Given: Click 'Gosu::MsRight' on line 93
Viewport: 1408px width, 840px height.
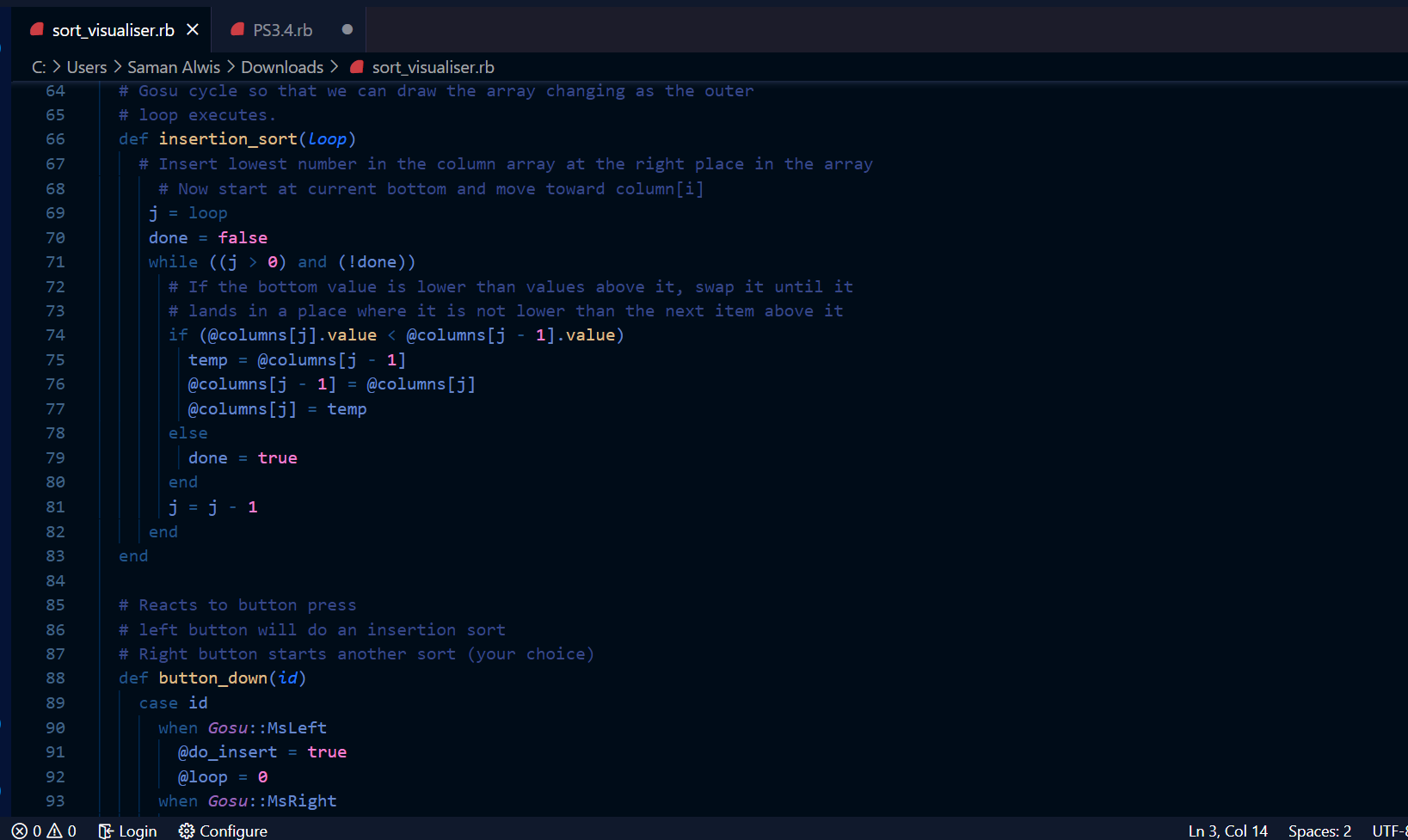Looking at the screenshot, I should [x=272, y=801].
